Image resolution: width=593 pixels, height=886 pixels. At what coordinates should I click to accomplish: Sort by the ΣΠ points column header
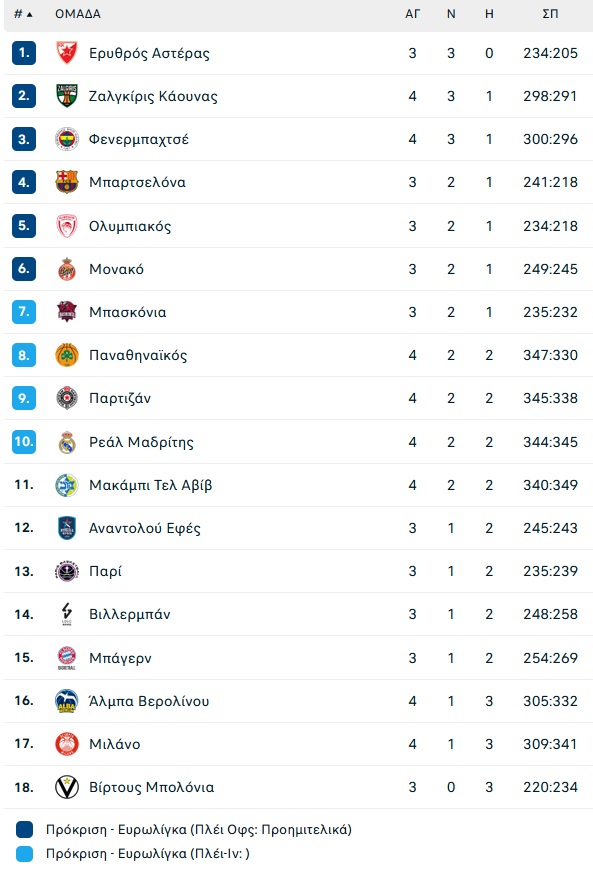click(550, 14)
